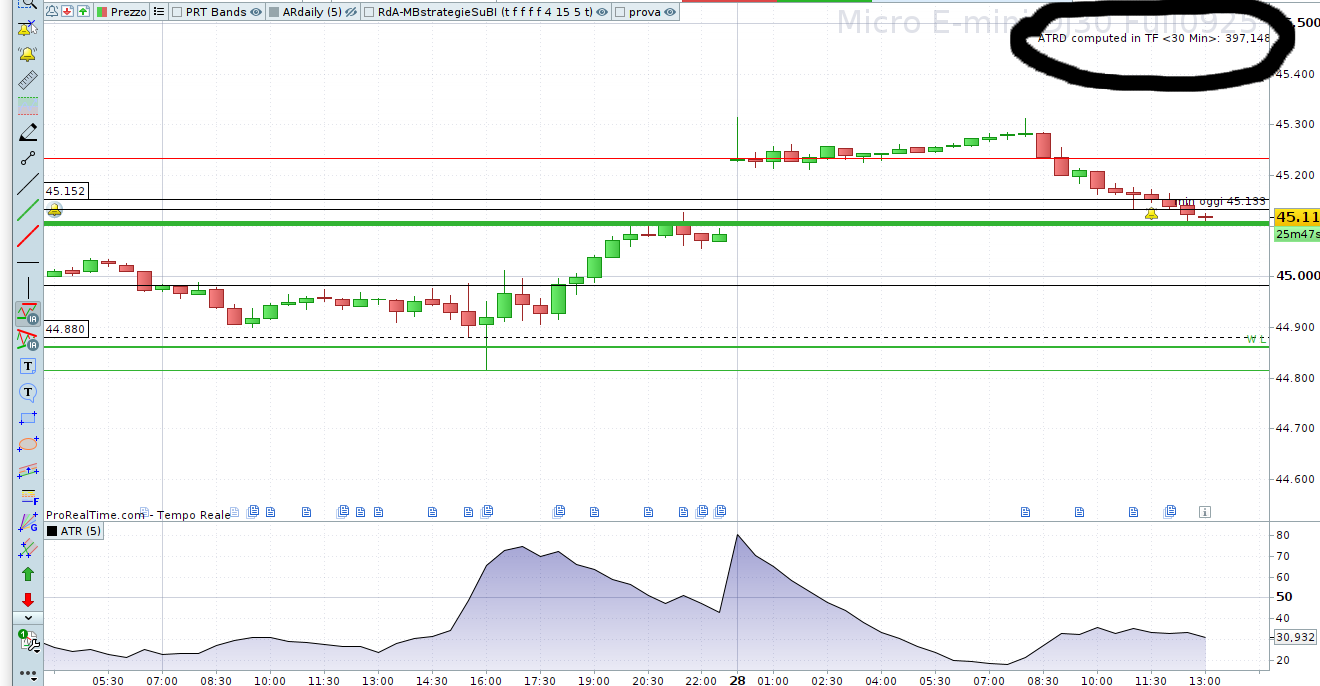The image size is (1320, 686).
Task: Select the eraser tool
Action: tap(27, 132)
